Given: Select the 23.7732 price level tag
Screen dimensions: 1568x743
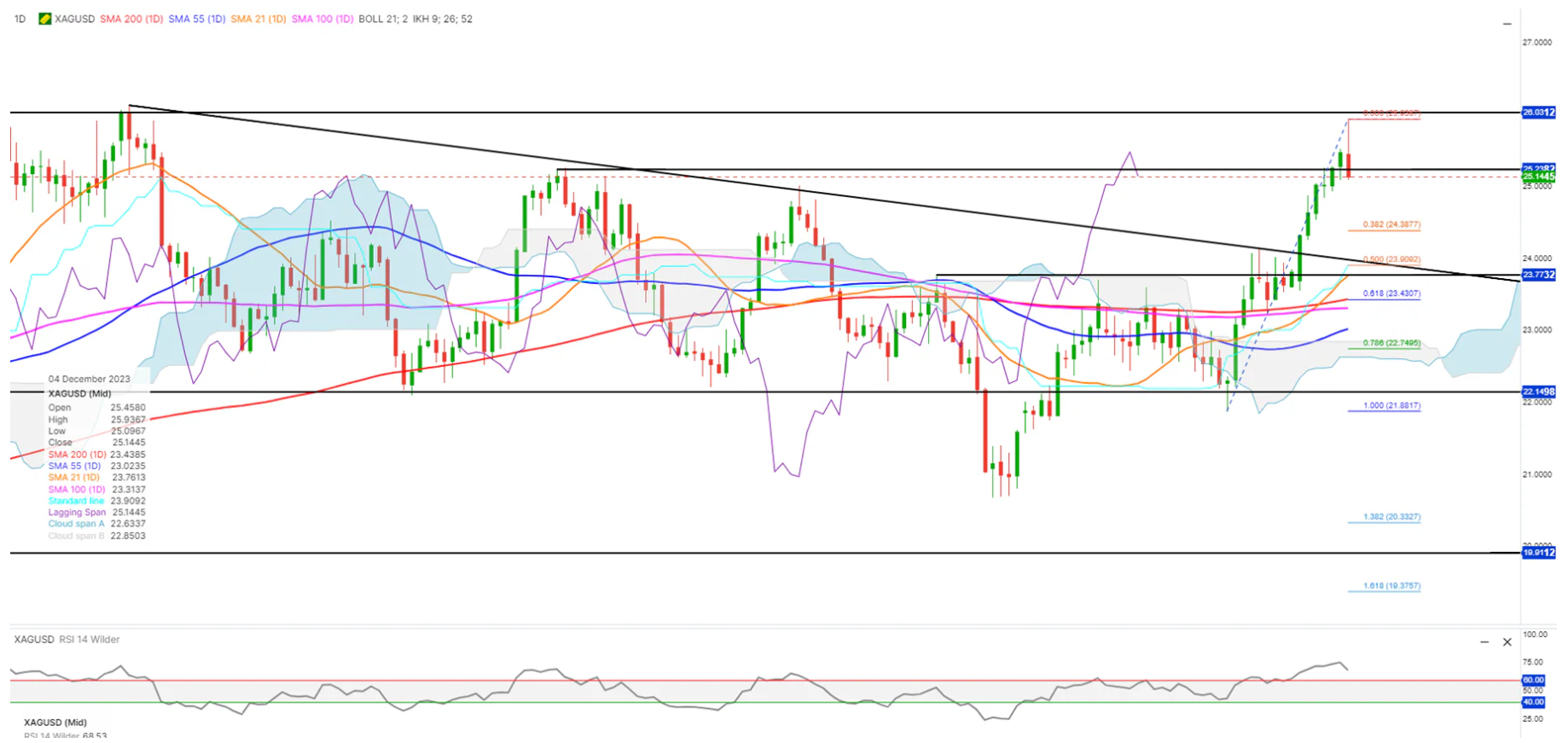Looking at the screenshot, I should (1539, 275).
